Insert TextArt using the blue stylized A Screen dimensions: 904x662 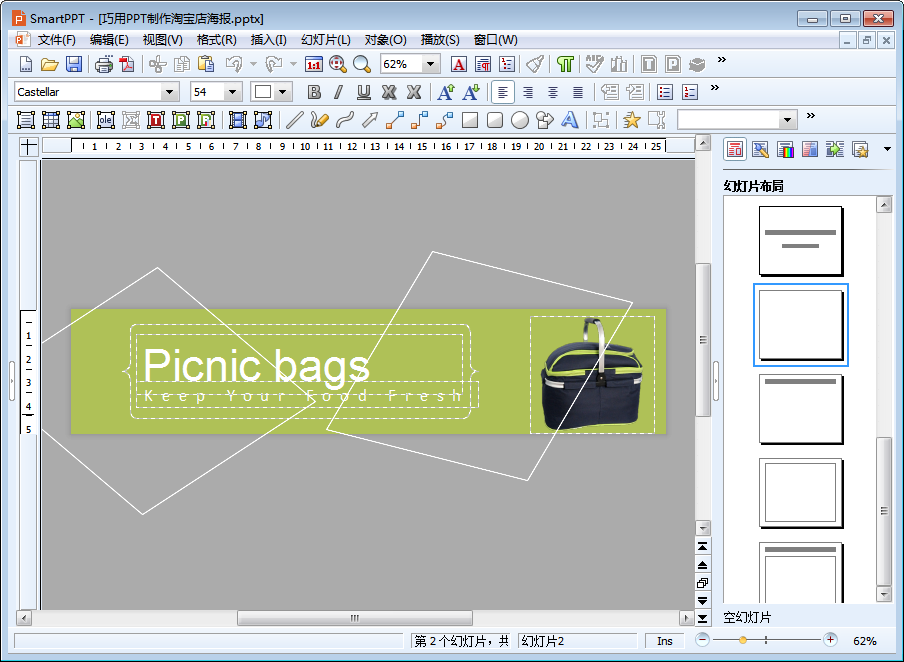coord(570,120)
